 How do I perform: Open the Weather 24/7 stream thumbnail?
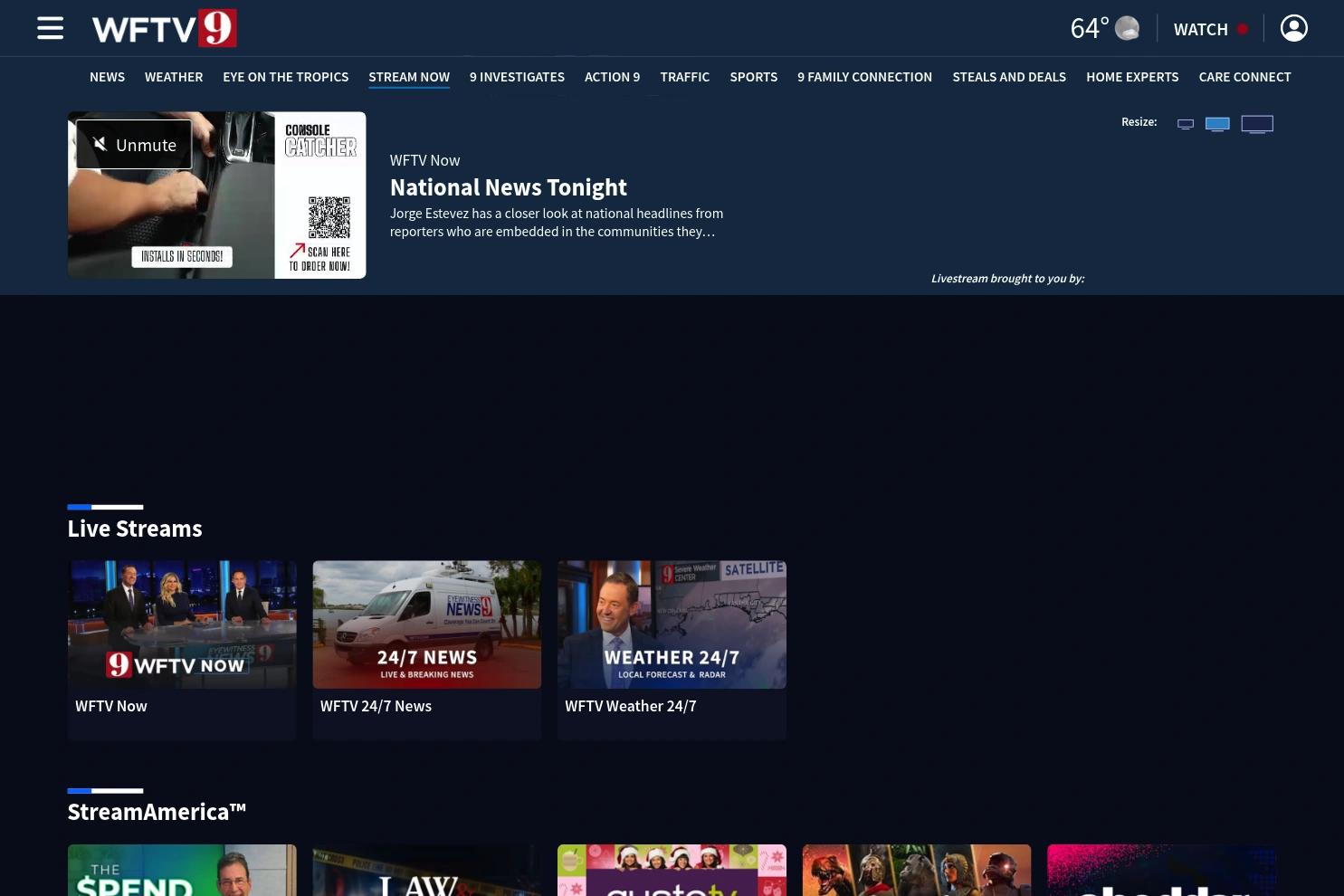click(x=672, y=624)
